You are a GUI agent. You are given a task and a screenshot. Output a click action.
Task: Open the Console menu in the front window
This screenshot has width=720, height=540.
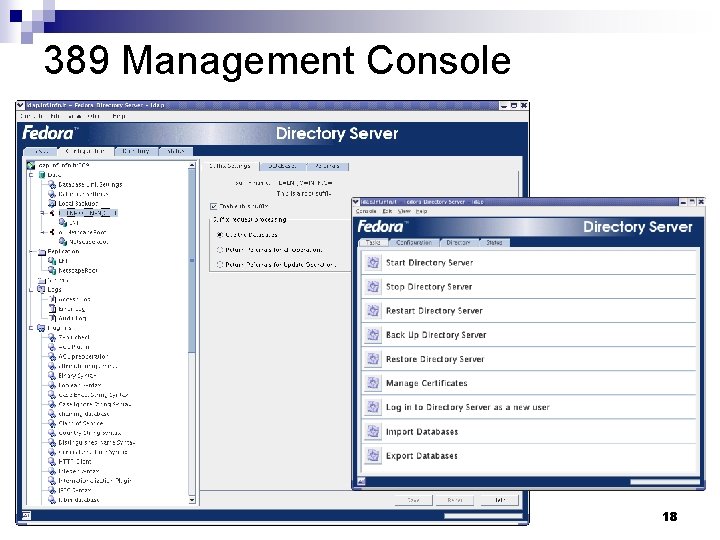(x=366, y=211)
